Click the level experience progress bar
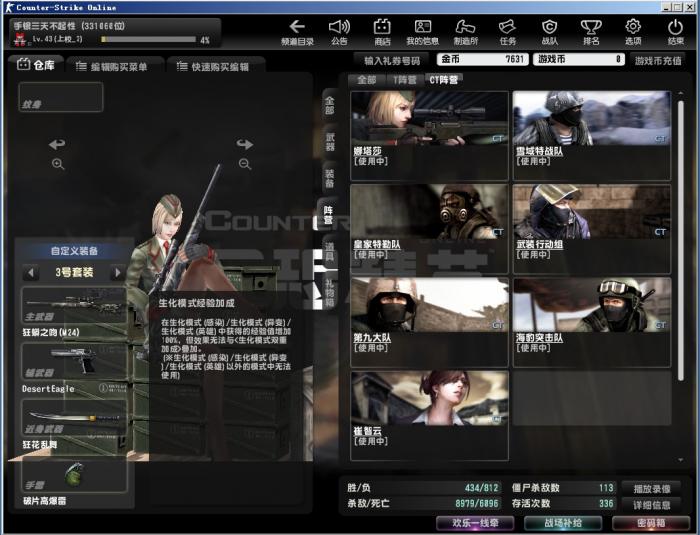Screen dimensions: 700x535 point(149,39)
